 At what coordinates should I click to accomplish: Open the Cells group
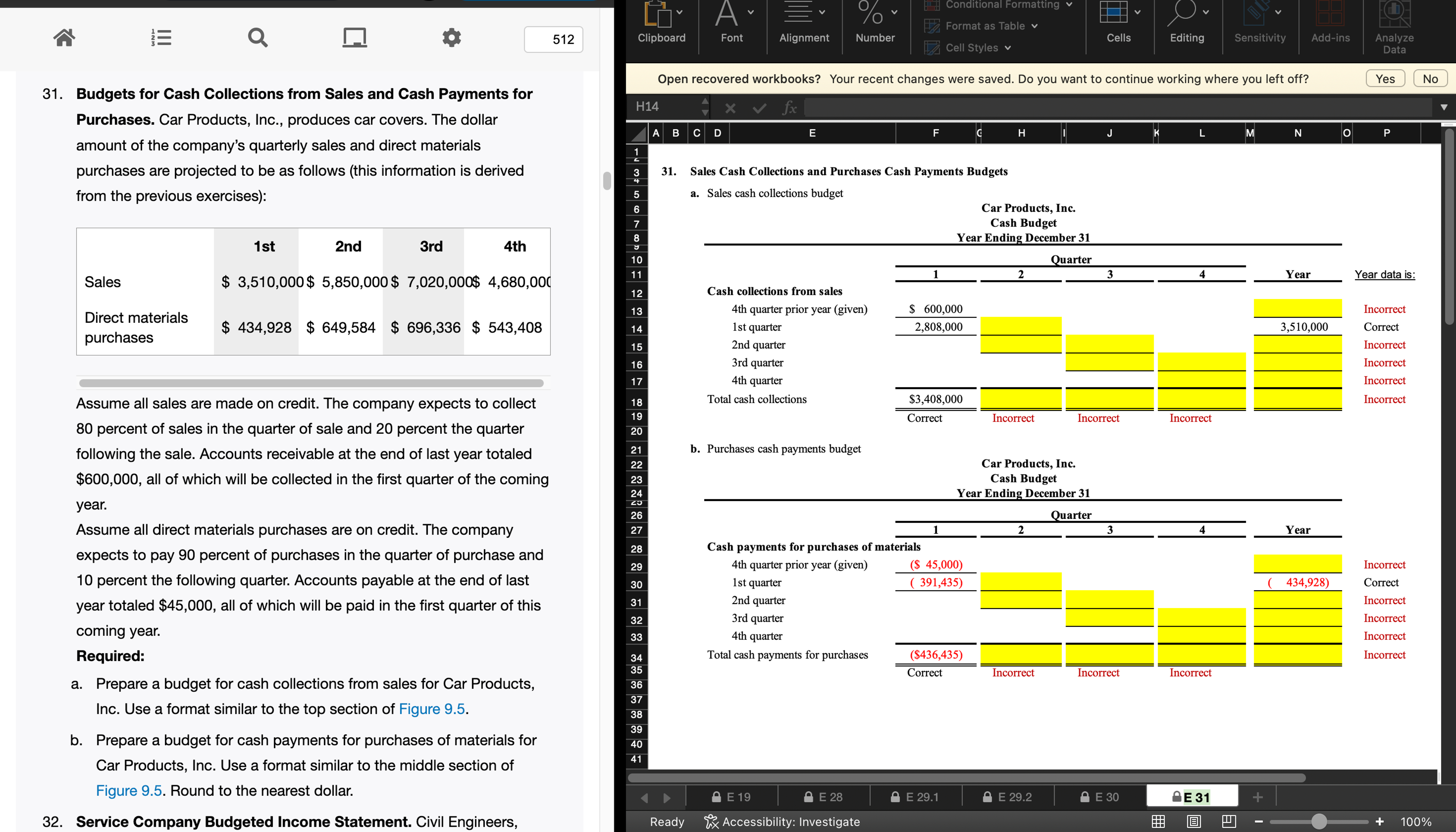1118,23
